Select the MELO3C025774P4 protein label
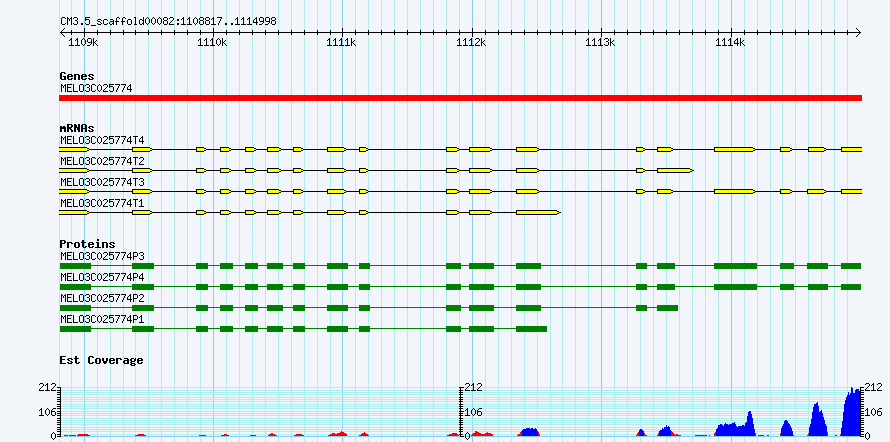Image resolution: width=890 pixels, height=442 pixels. coord(102,277)
